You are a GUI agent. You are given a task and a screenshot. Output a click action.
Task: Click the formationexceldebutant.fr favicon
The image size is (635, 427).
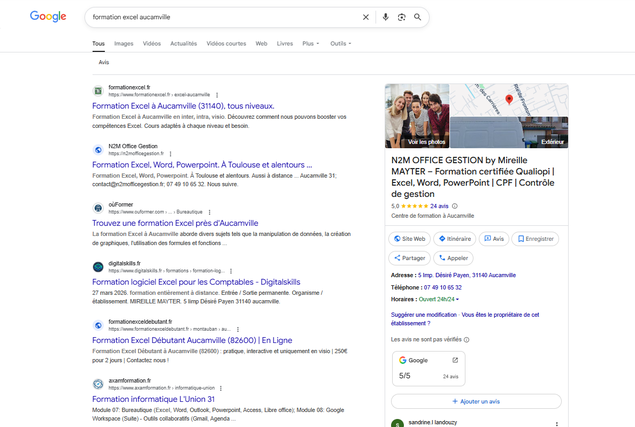(98, 325)
